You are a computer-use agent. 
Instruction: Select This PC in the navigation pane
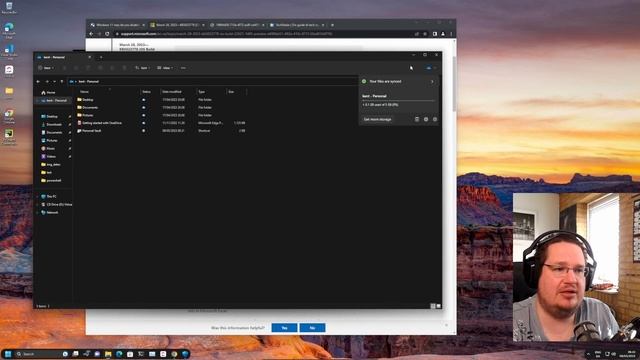click(51, 197)
